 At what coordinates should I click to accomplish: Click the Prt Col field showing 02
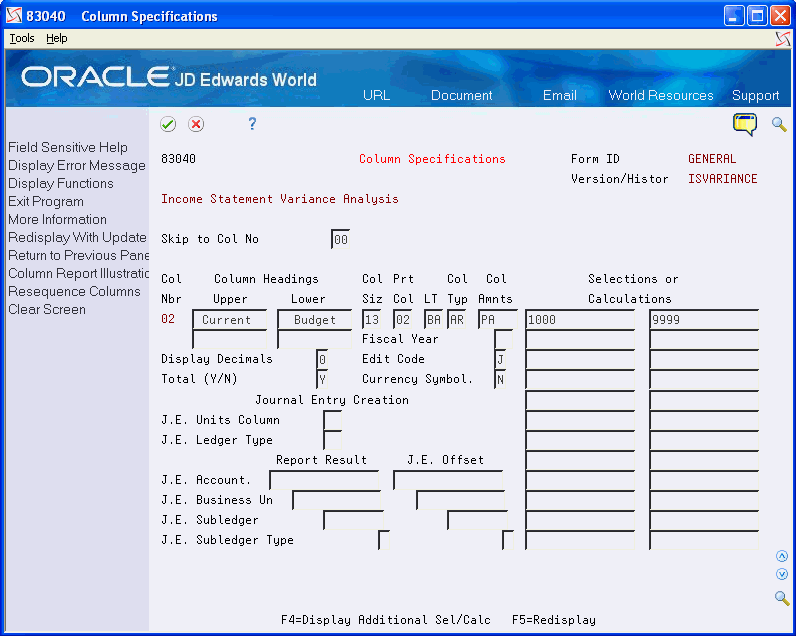(x=402, y=319)
